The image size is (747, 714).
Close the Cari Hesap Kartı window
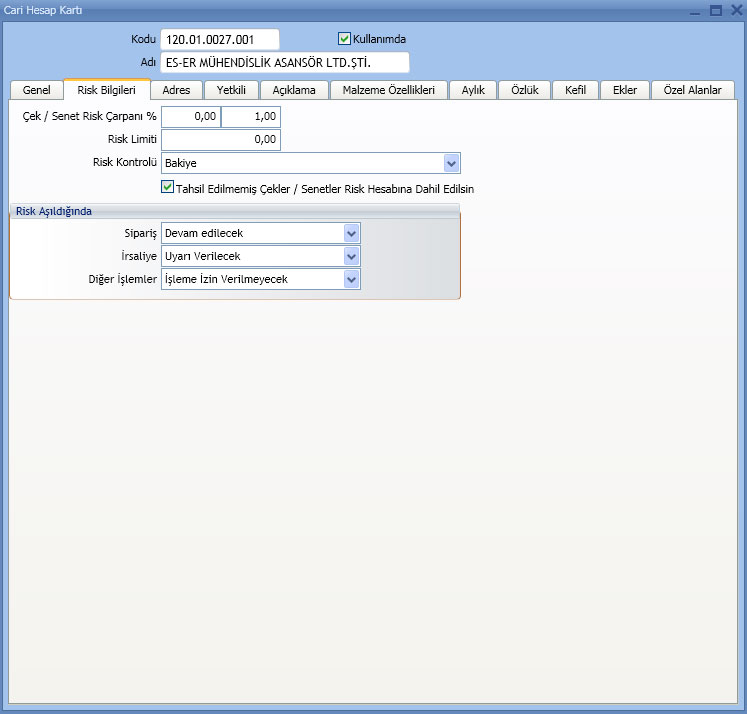734,10
